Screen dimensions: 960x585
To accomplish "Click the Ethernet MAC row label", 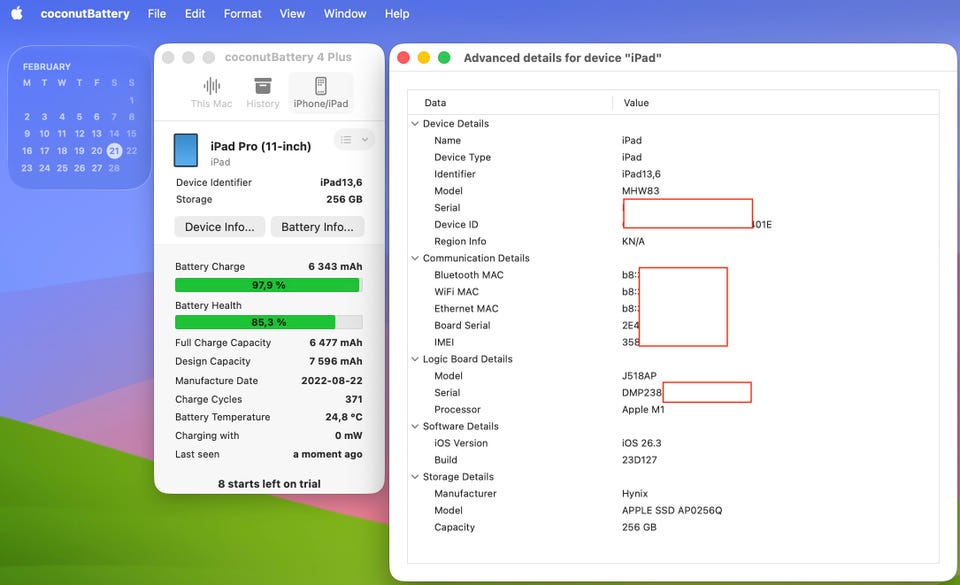I will pyautogui.click(x=466, y=308).
